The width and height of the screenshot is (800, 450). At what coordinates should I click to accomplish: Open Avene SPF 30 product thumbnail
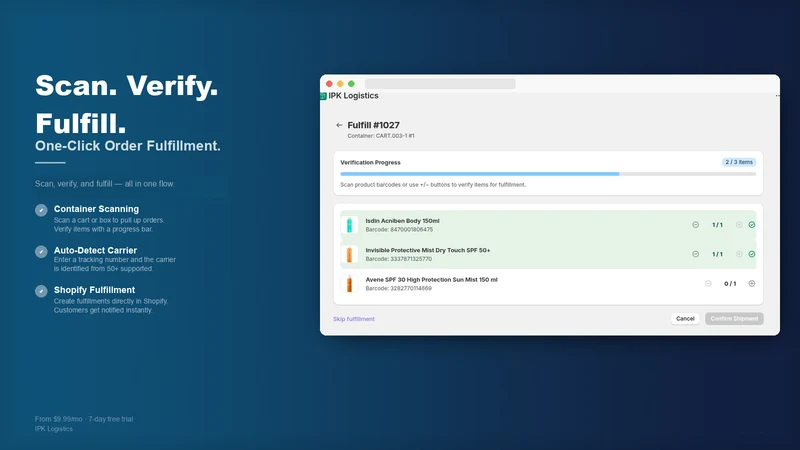[x=349, y=284]
